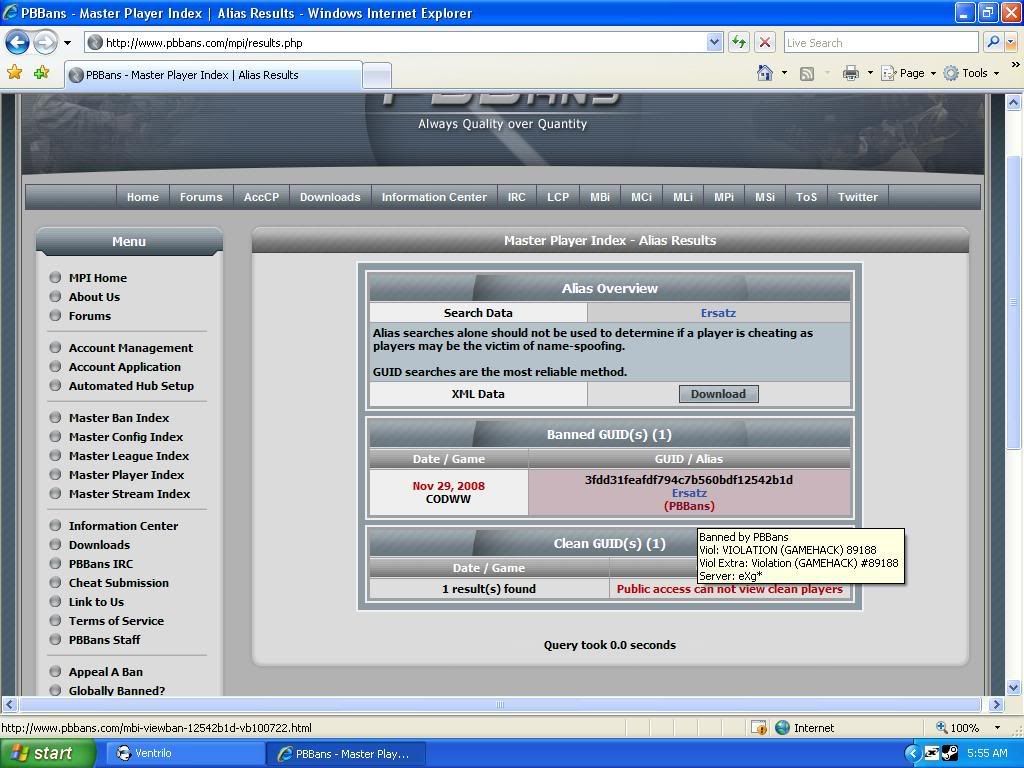Click the ToS navigation link
1024x768 pixels.
[x=807, y=197]
